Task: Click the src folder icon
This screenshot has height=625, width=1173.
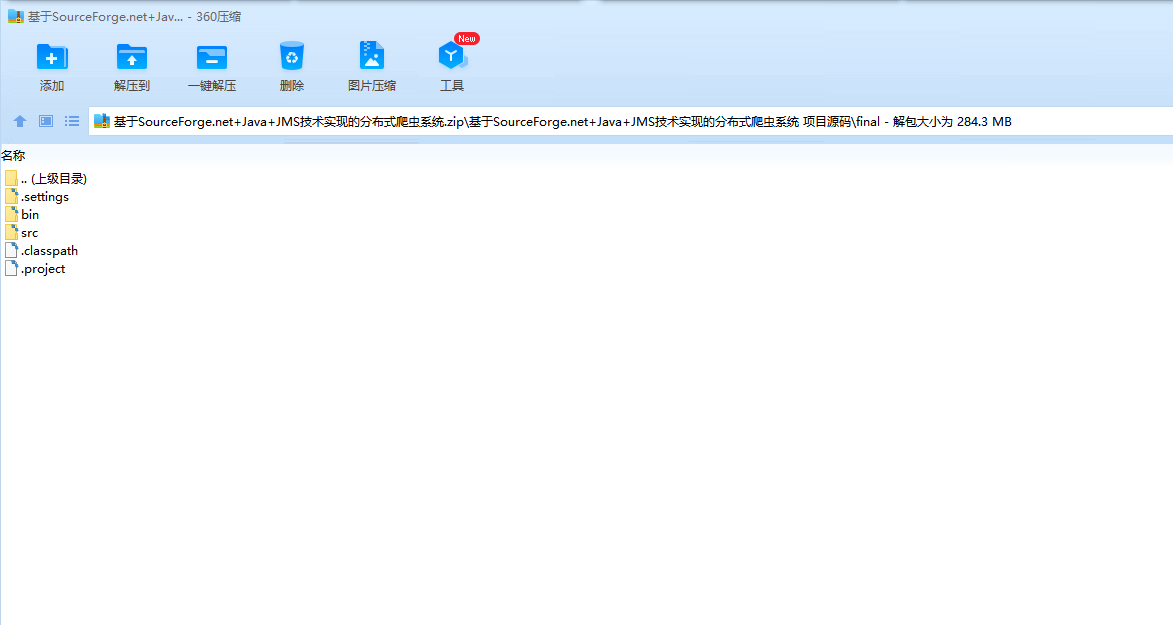Action: pos(11,232)
